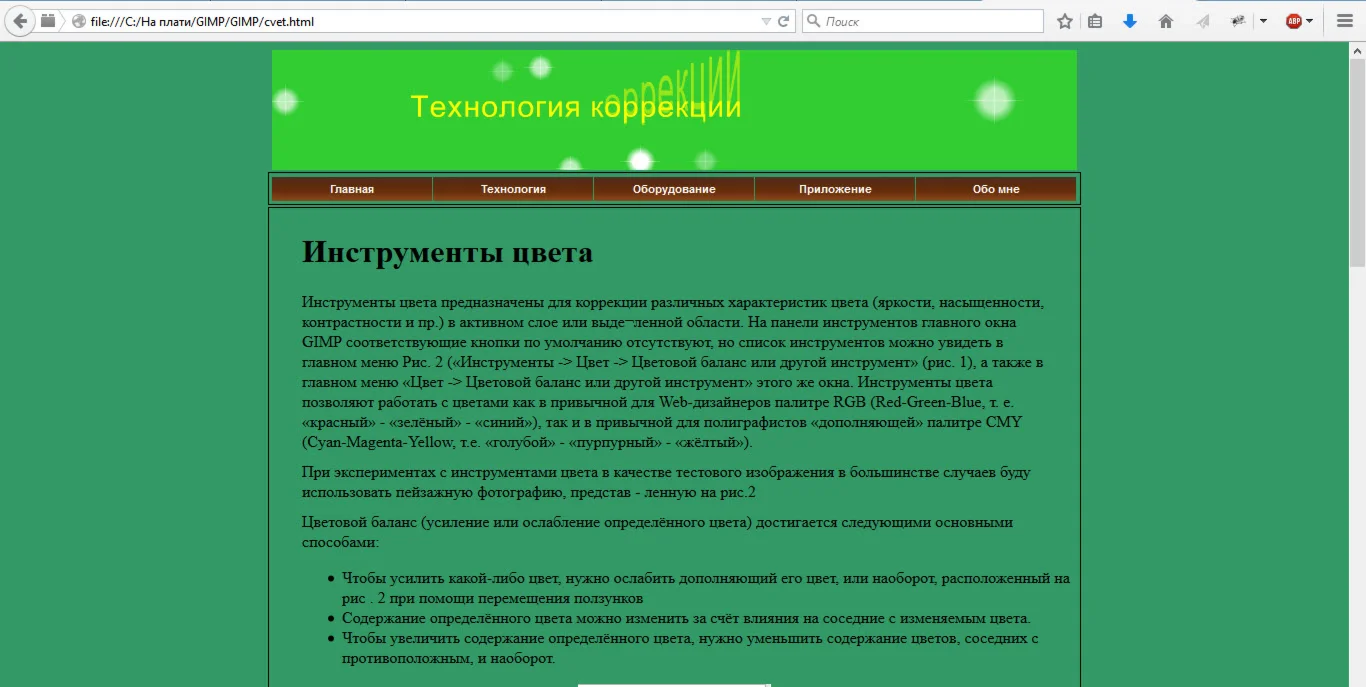This screenshot has height=687, width=1366.
Task: Click paragraph starting Цветовой баланс (усиление
Action: [x=658, y=532]
